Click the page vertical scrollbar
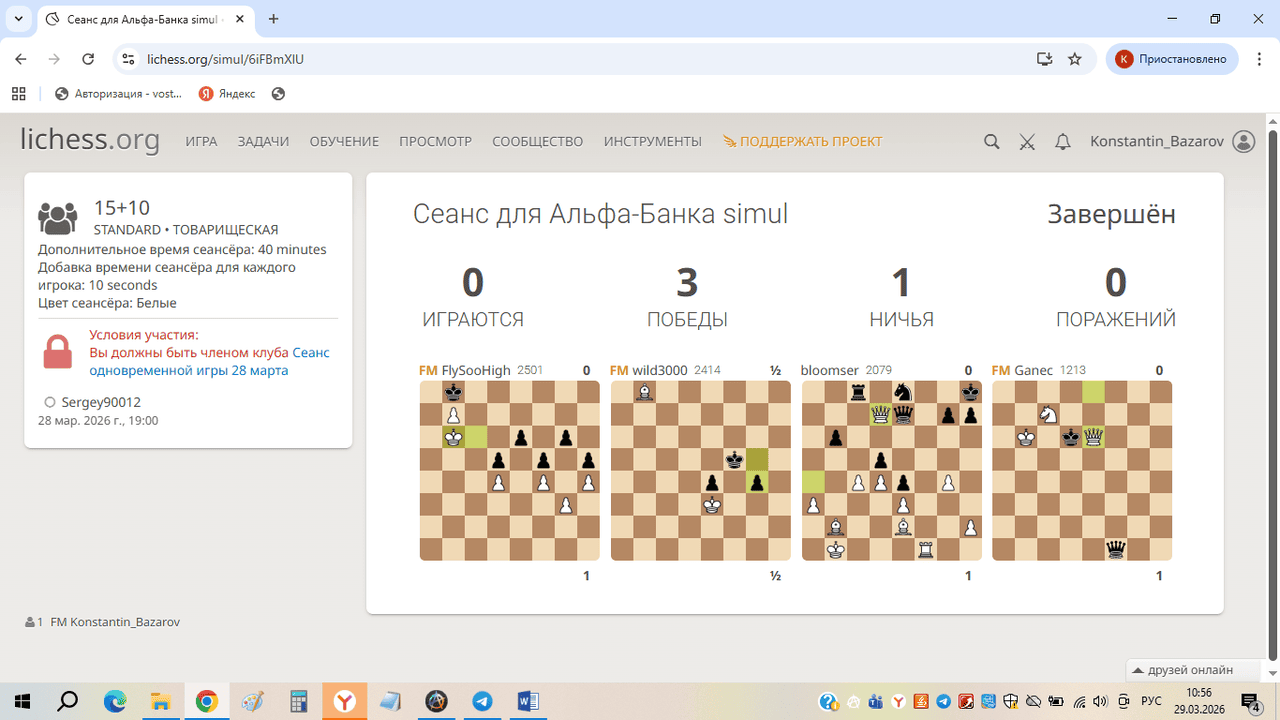 (1272, 400)
